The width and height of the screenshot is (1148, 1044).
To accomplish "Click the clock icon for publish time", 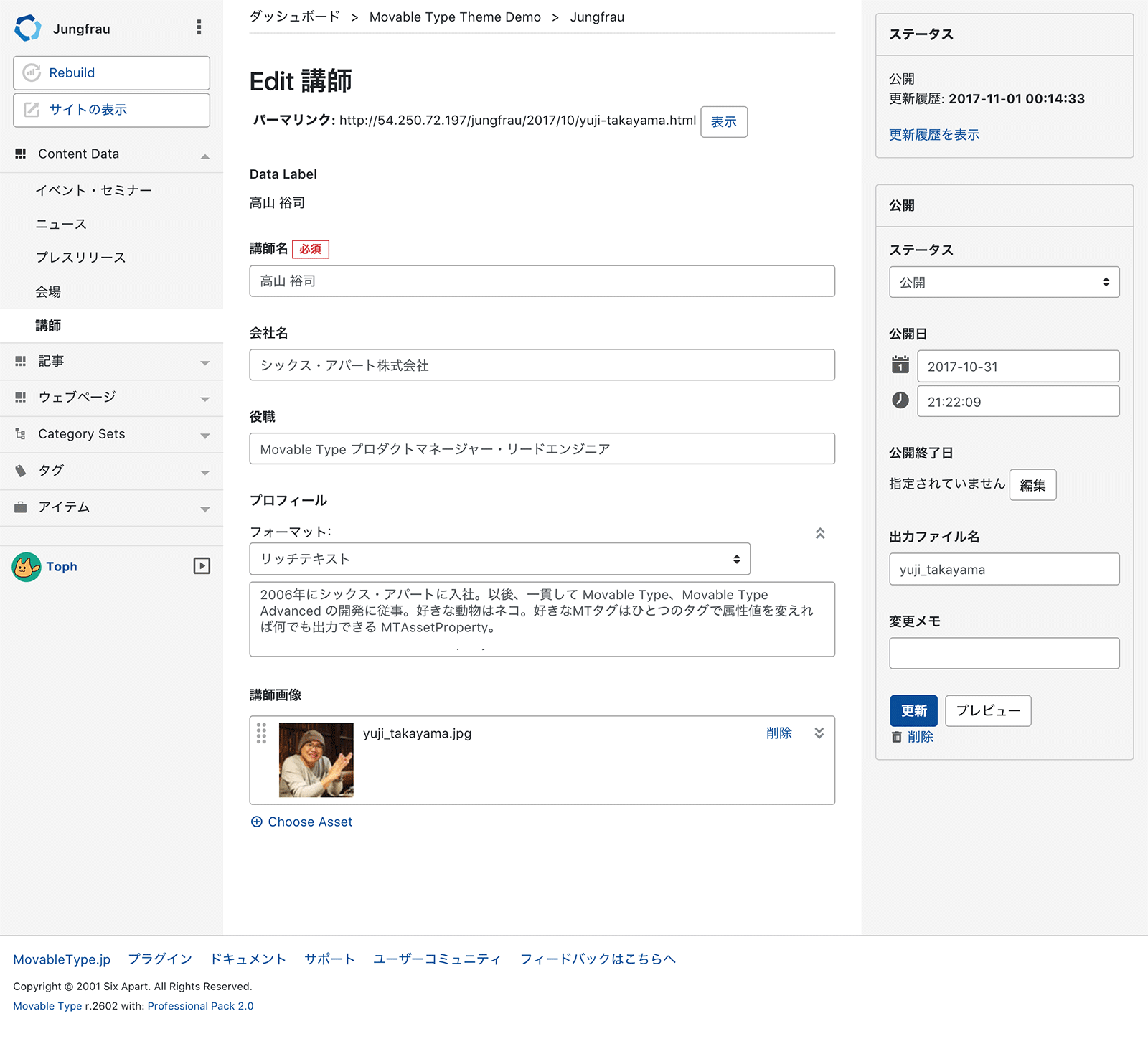I will (900, 400).
